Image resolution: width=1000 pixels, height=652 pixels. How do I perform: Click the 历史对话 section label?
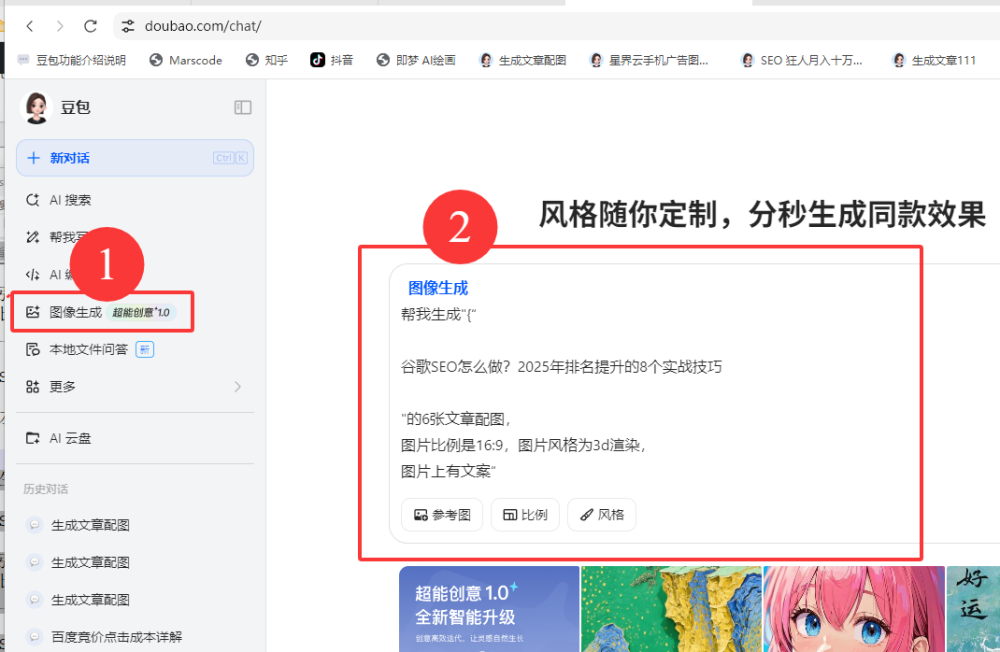[x=46, y=489]
